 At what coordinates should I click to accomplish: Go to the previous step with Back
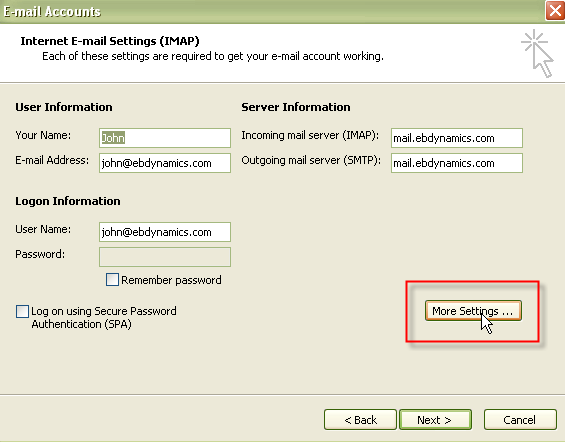click(x=360, y=420)
